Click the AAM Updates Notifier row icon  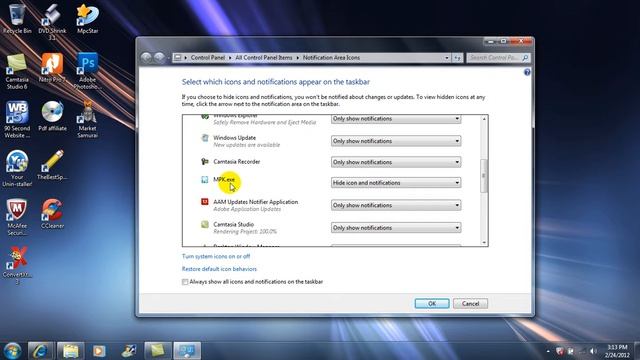[205, 202]
